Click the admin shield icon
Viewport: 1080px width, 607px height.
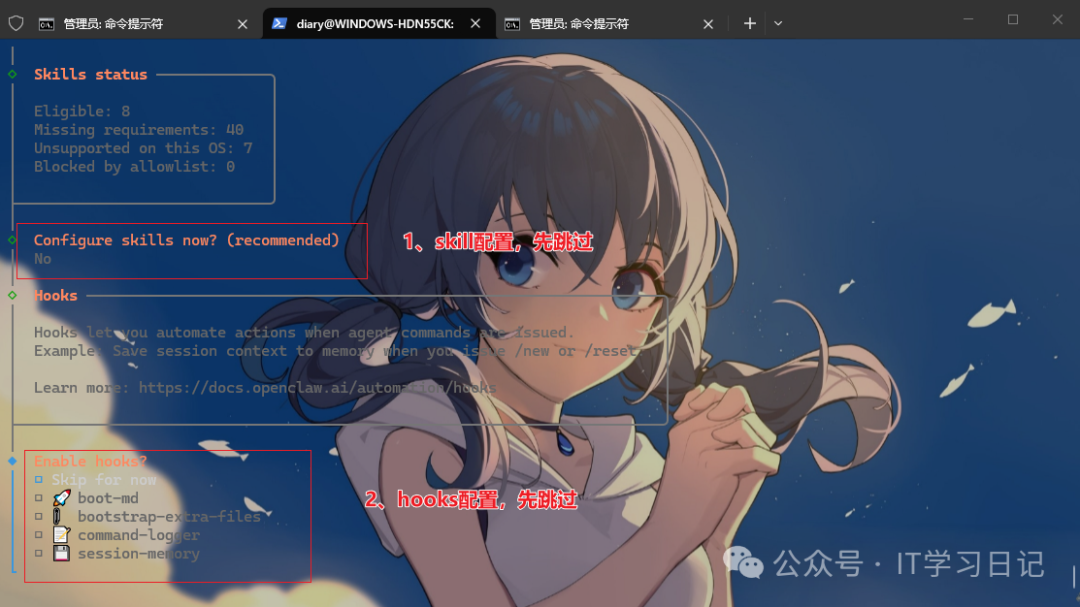pos(16,23)
